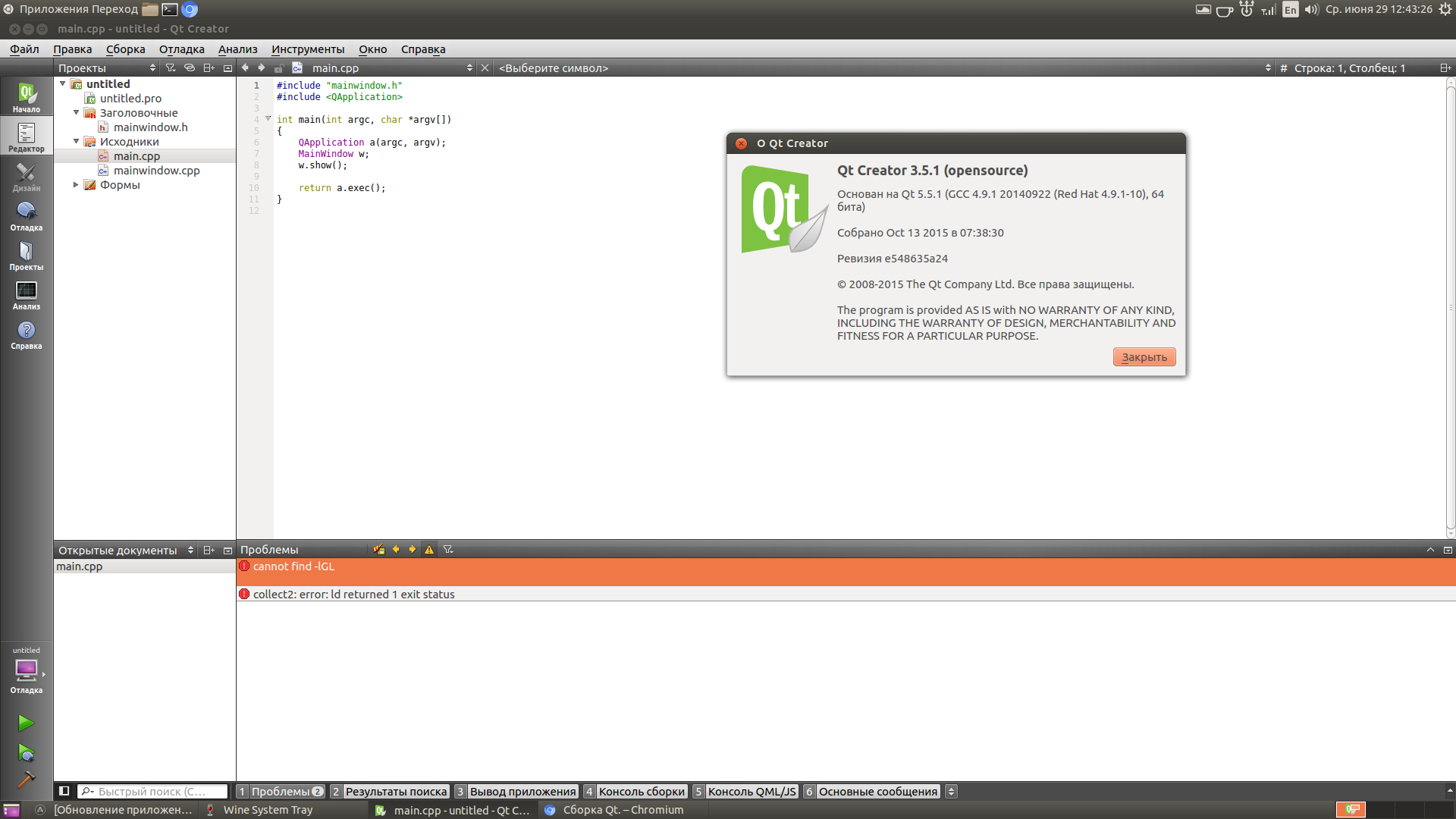Screen dimensions: 1456x819
Task: Click the Build hammer icon
Action: click(27, 780)
